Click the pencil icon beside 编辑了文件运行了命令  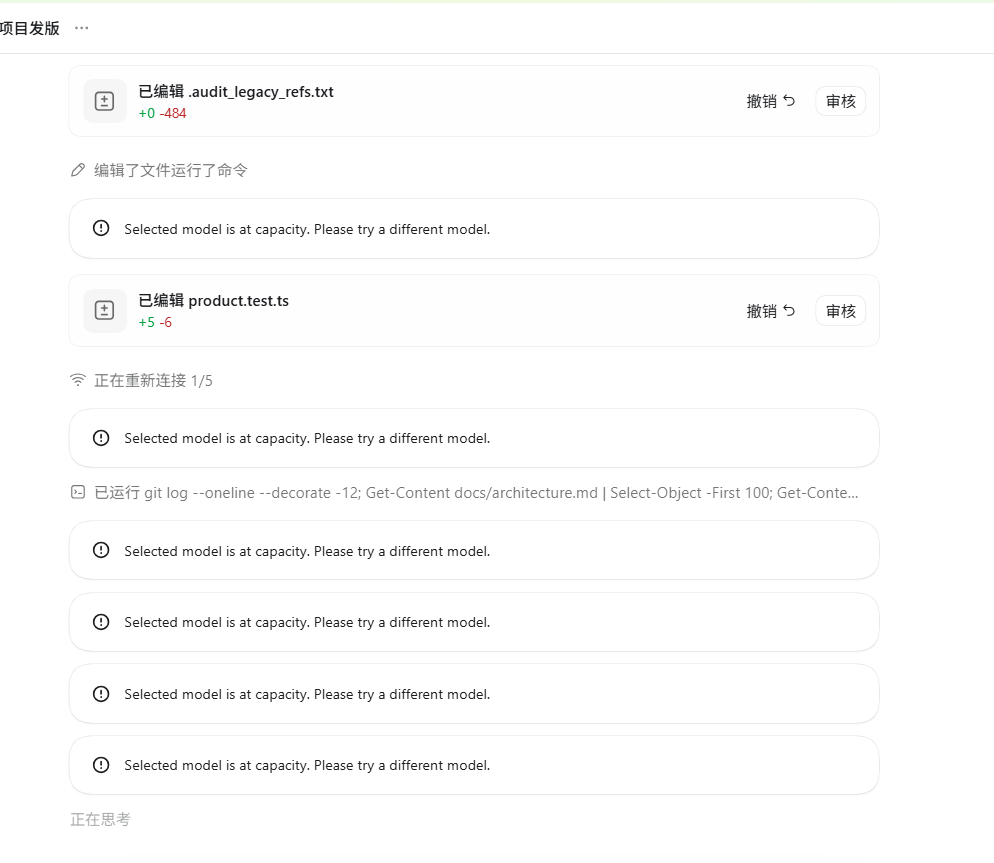(78, 170)
